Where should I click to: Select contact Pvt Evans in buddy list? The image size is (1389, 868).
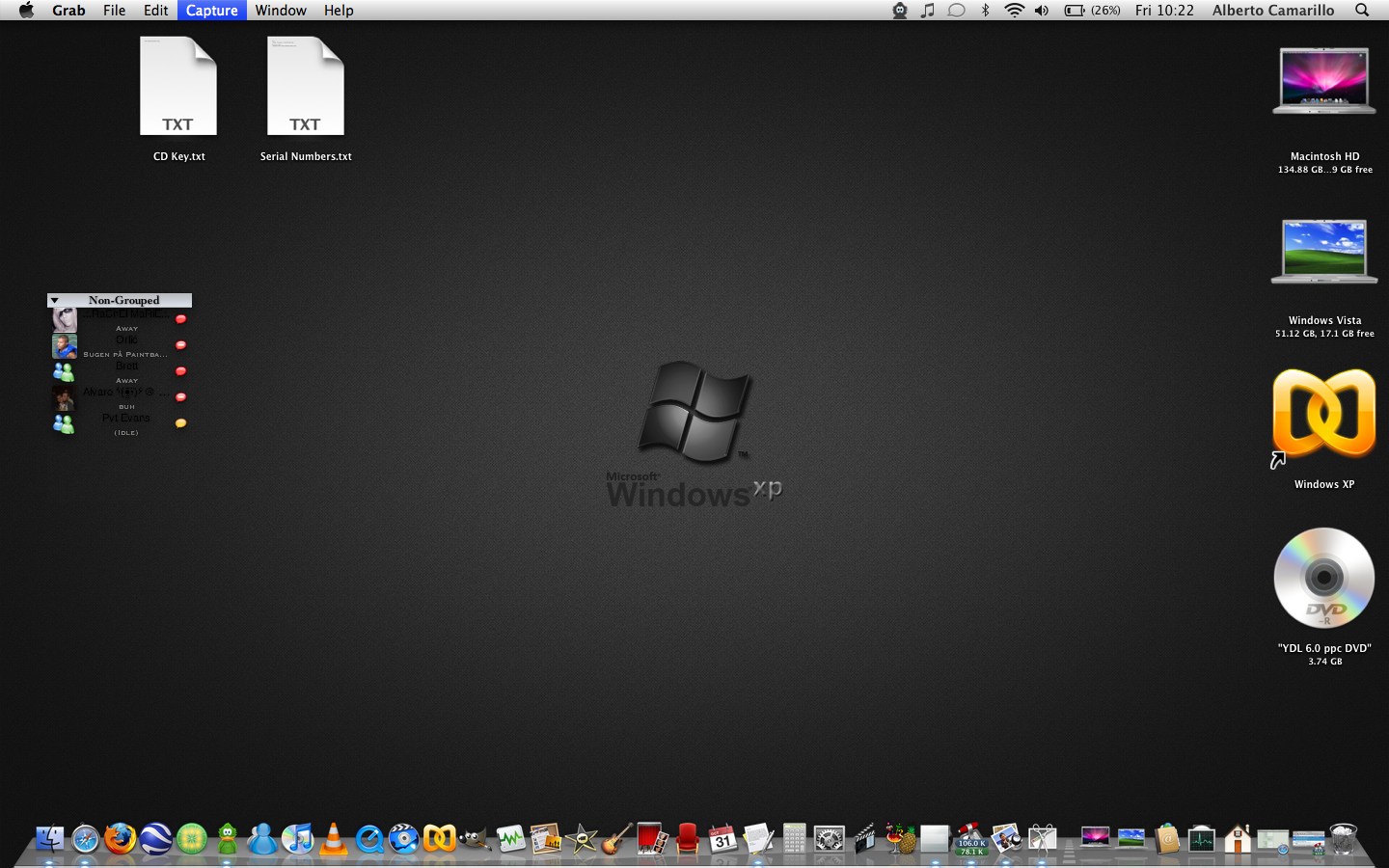(x=120, y=424)
